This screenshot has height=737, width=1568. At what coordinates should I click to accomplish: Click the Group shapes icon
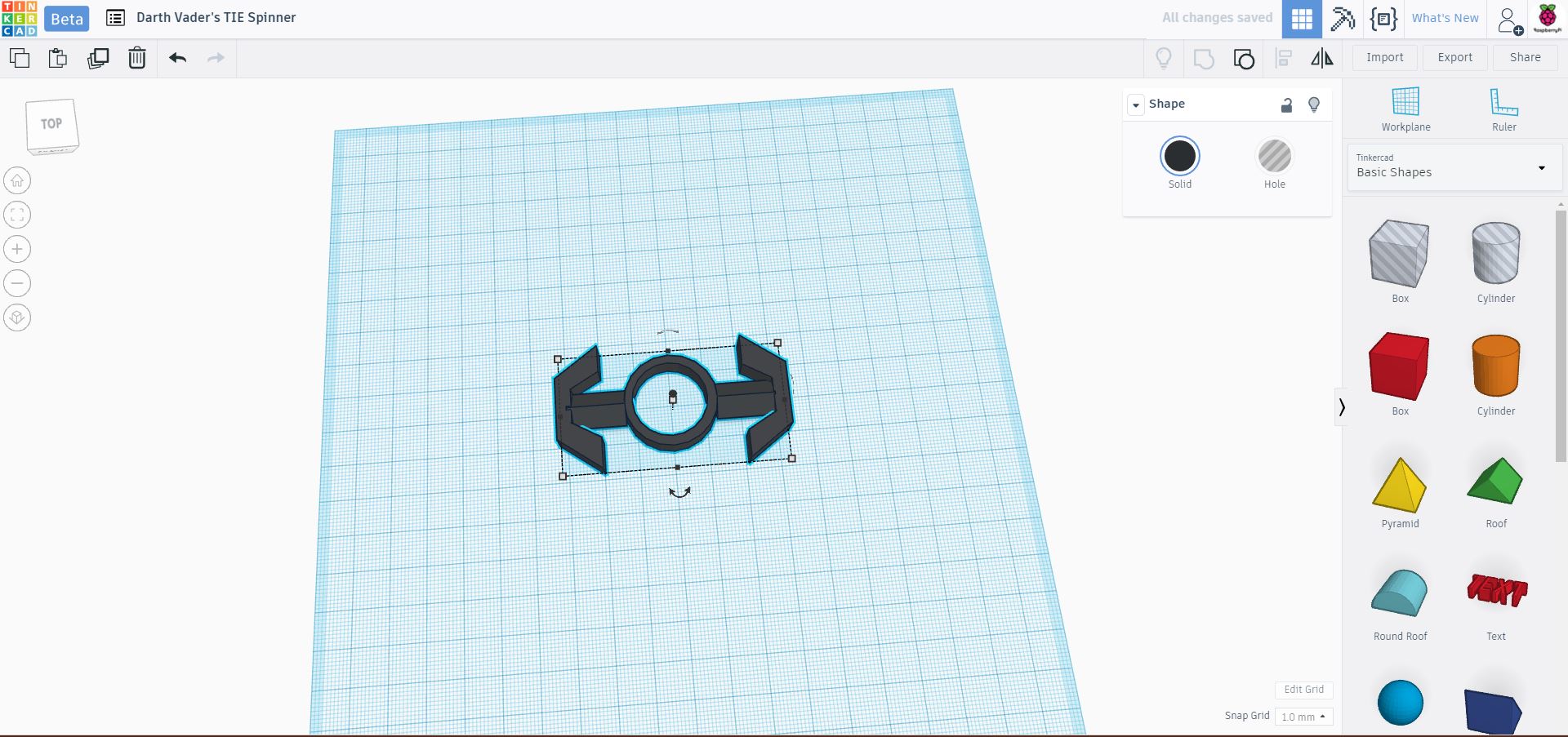click(1204, 58)
